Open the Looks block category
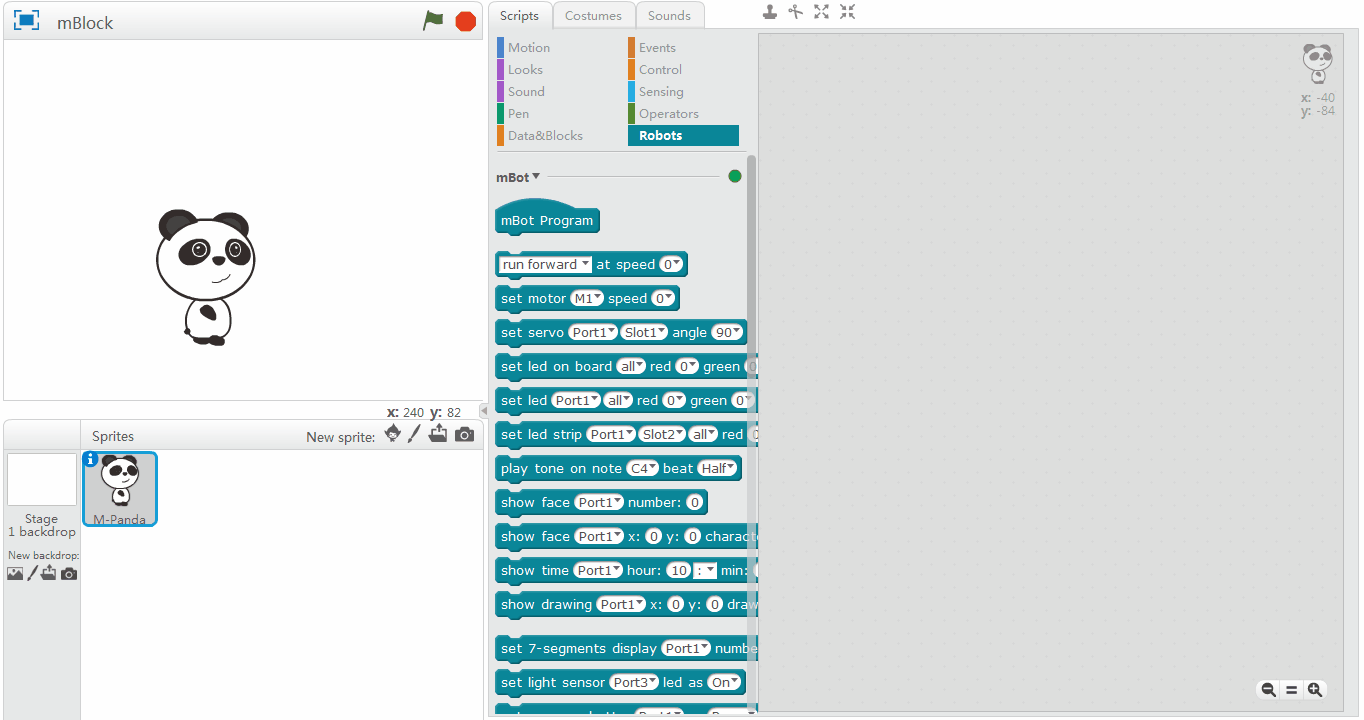1364x720 pixels. tap(525, 69)
